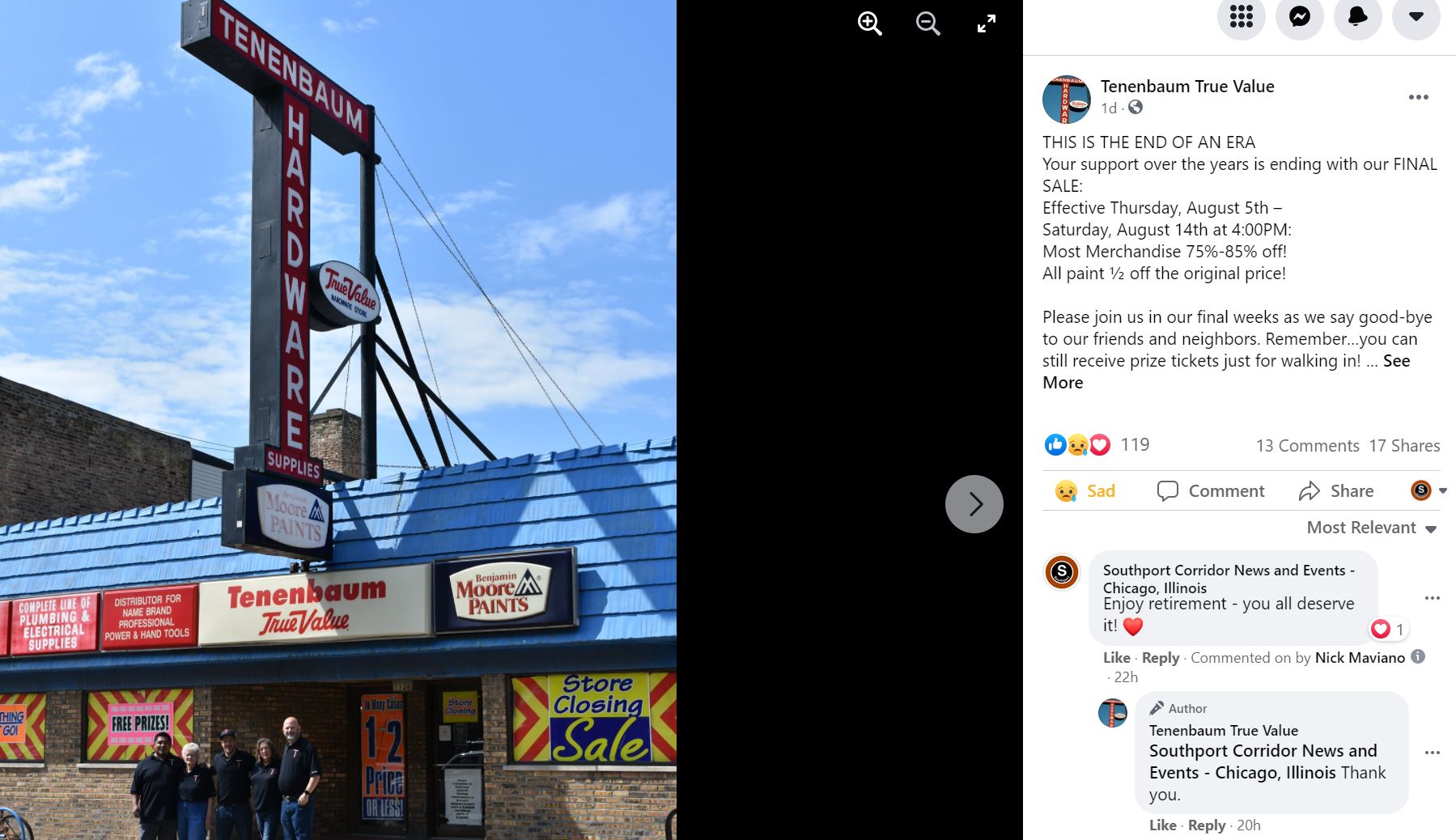Go to the next photo

[974, 504]
